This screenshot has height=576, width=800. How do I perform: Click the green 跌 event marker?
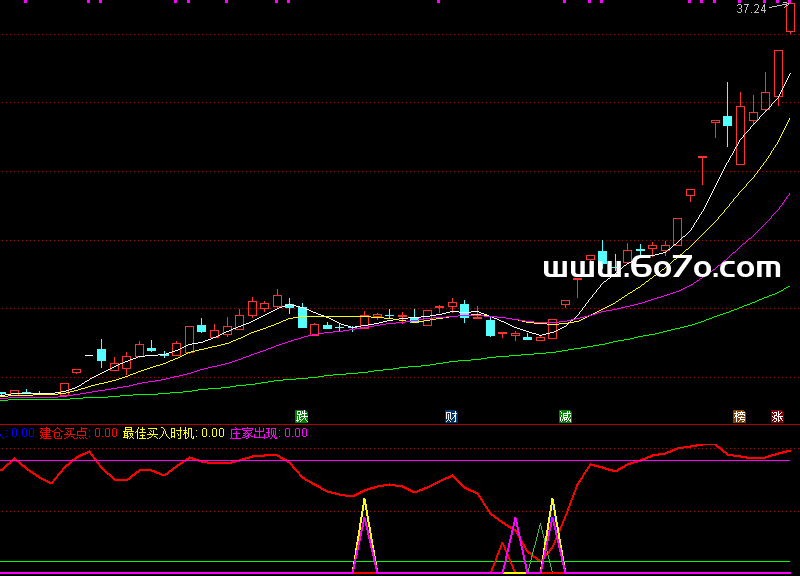click(301, 416)
